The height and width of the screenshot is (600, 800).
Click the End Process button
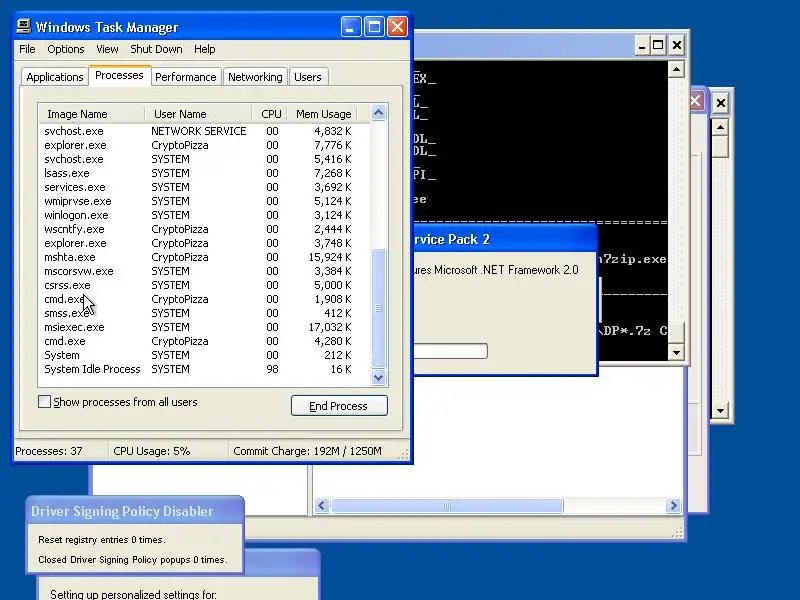pos(339,406)
